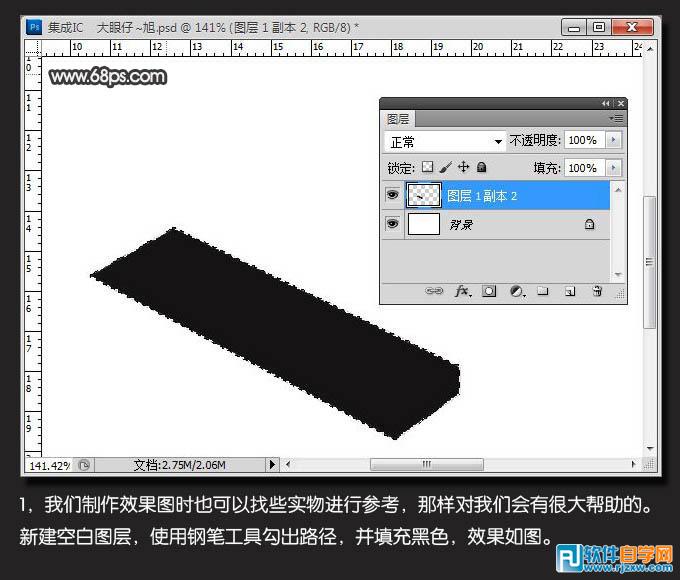Click the zoom percentage 141.42% field

point(49,465)
